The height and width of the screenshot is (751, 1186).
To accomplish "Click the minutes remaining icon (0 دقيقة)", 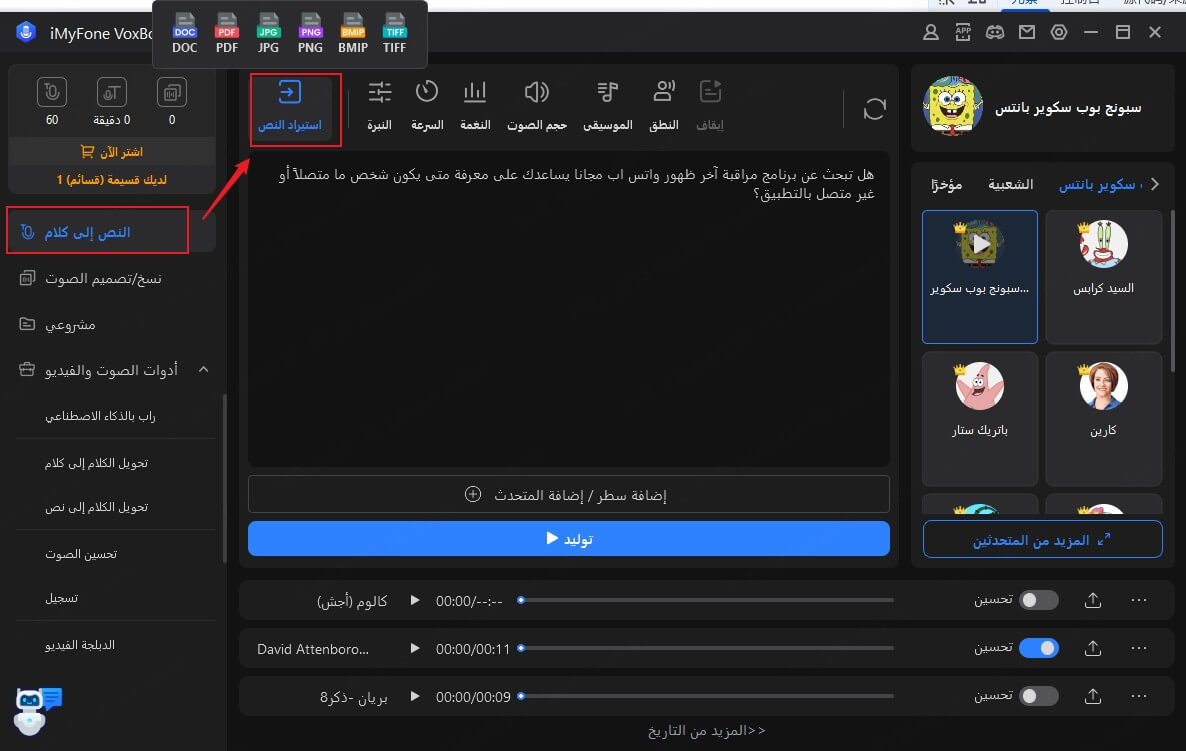I will [x=111, y=93].
